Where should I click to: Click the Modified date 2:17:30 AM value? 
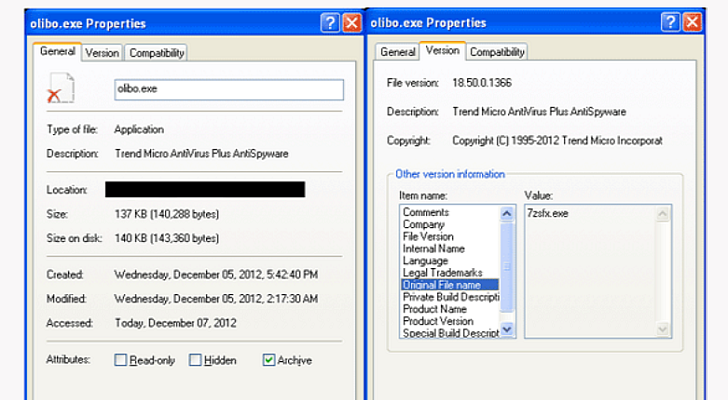pyautogui.click(x=216, y=299)
